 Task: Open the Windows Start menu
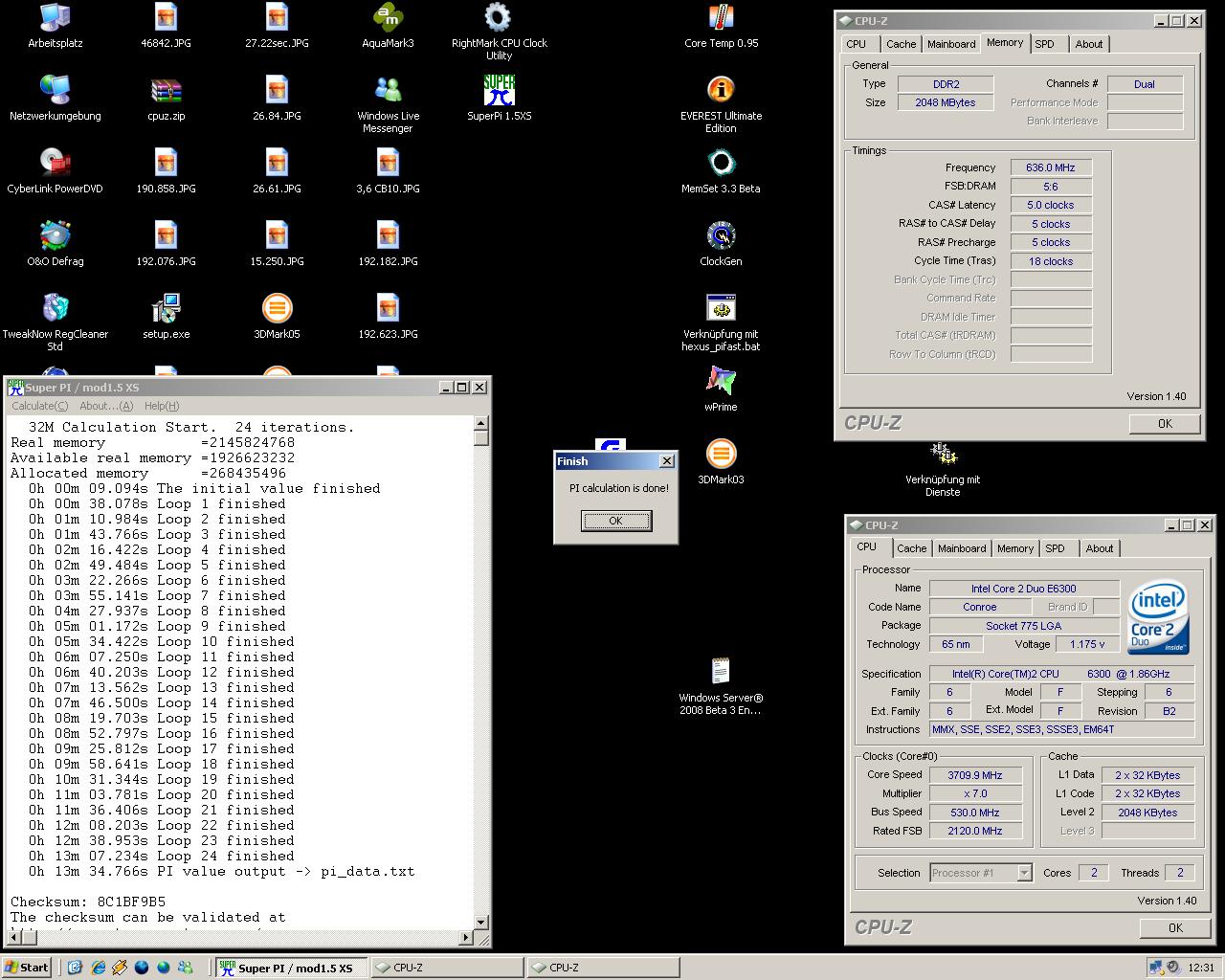[27, 968]
